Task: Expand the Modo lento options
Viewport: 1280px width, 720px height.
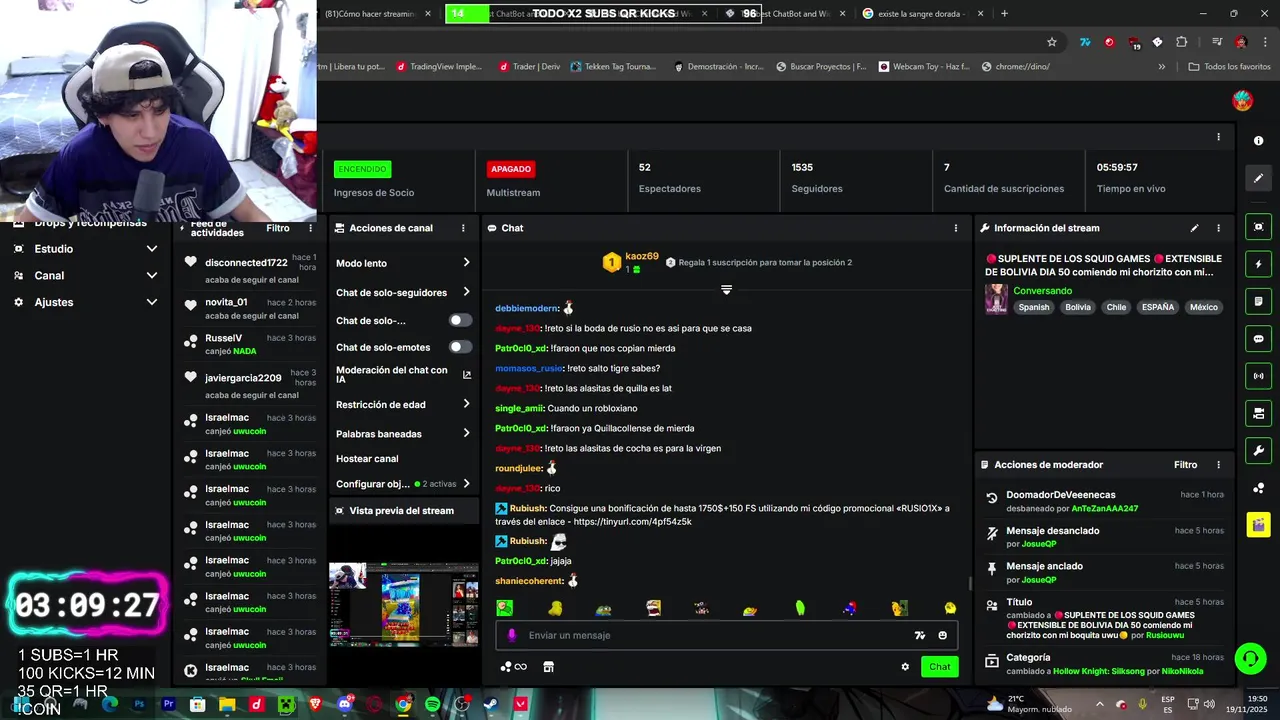Action: click(x=466, y=263)
